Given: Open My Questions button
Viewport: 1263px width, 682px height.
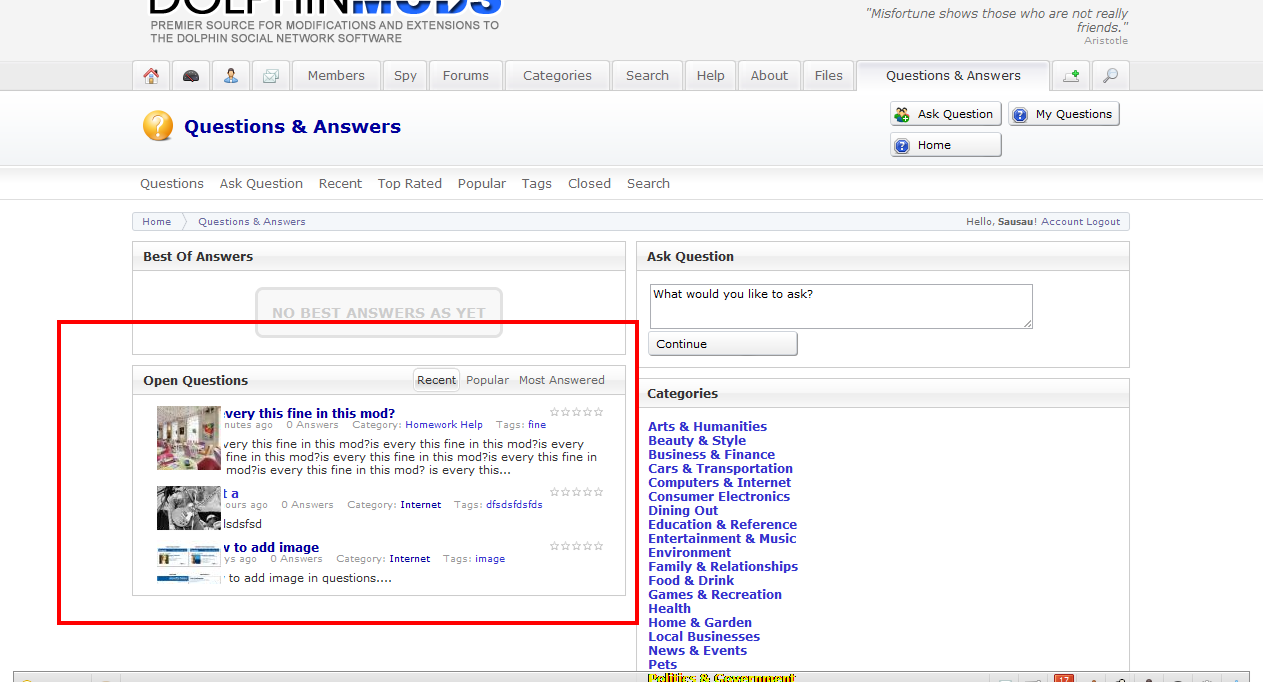Looking at the screenshot, I should click(1063, 114).
